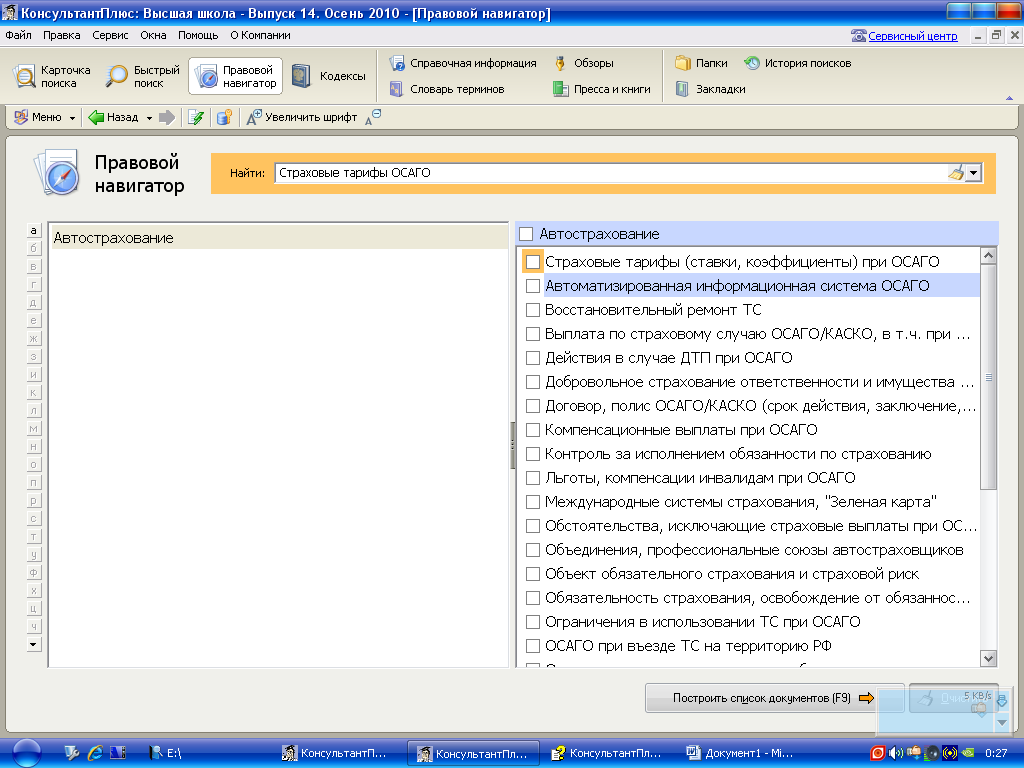Click splitter handle between panes

(x=512, y=445)
